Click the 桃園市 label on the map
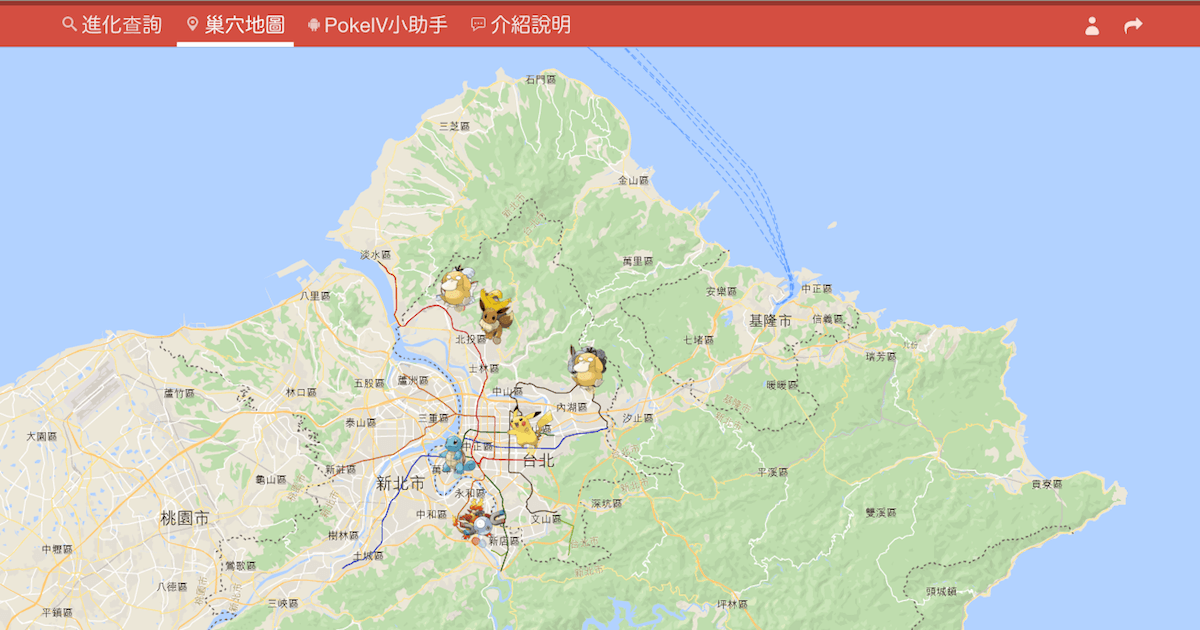The width and height of the screenshot is (1200, 630). tap(185, 519)
